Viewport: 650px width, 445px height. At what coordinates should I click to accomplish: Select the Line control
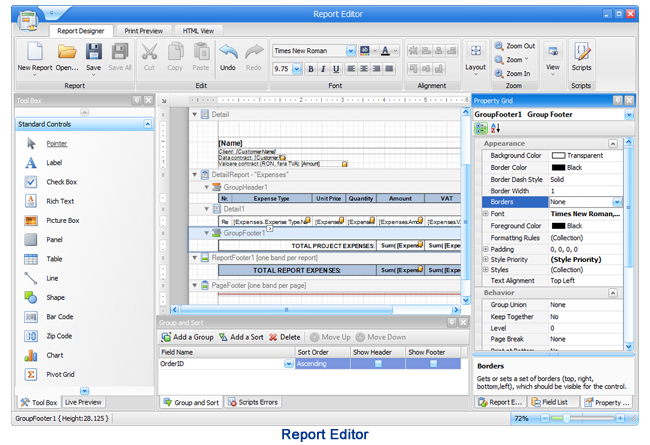[31, 278]
